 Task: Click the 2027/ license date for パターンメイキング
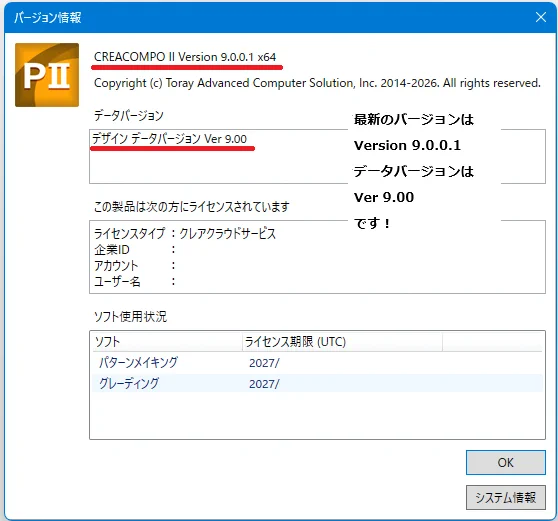click(264, 363)
